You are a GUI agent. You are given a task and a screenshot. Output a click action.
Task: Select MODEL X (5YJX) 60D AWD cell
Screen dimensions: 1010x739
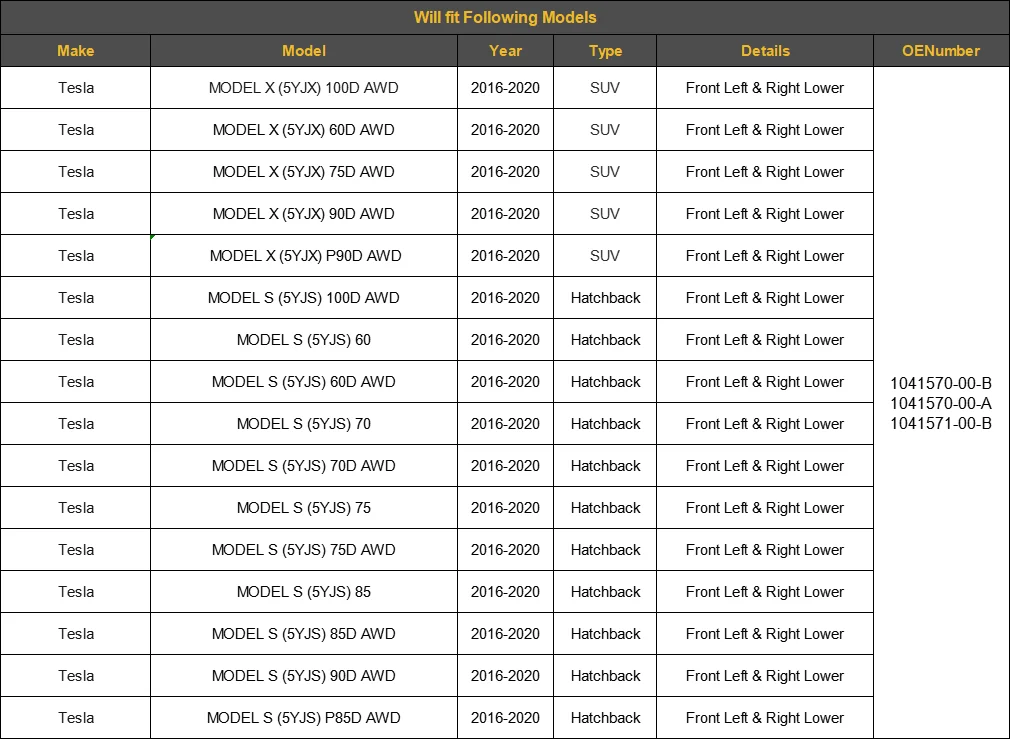(304, 130)
